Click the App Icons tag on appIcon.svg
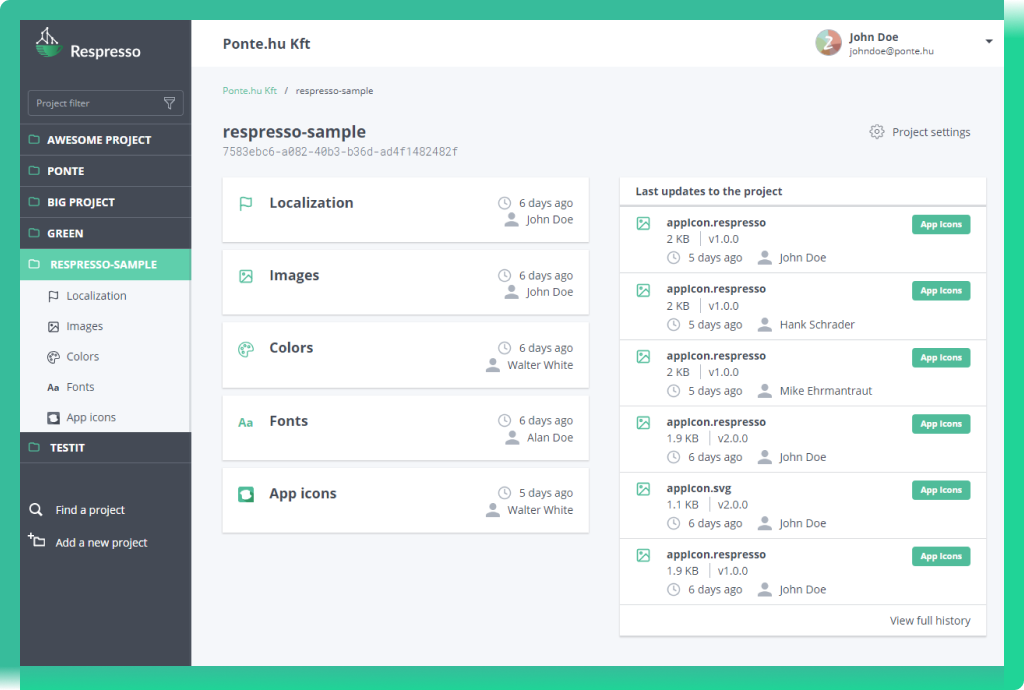This screenshot has width=1024, height=690. 940,490
